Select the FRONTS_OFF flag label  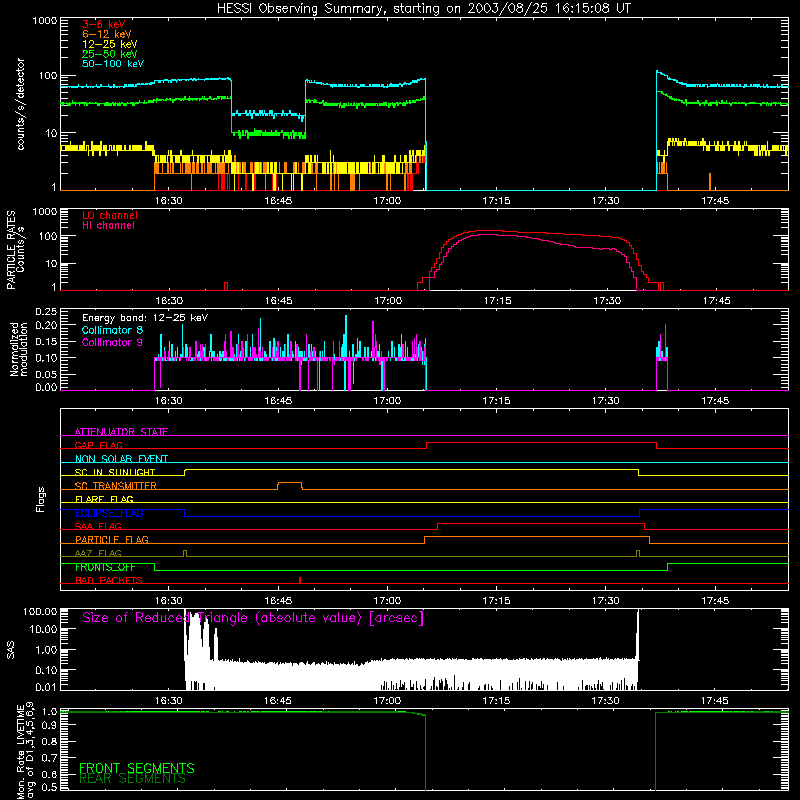click(105, 567)
